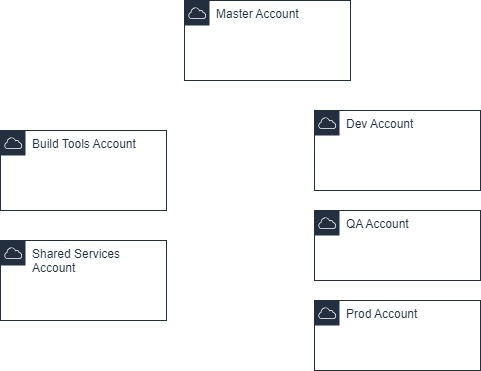Click the Prod Account cloud icon

tap(327, 313)
